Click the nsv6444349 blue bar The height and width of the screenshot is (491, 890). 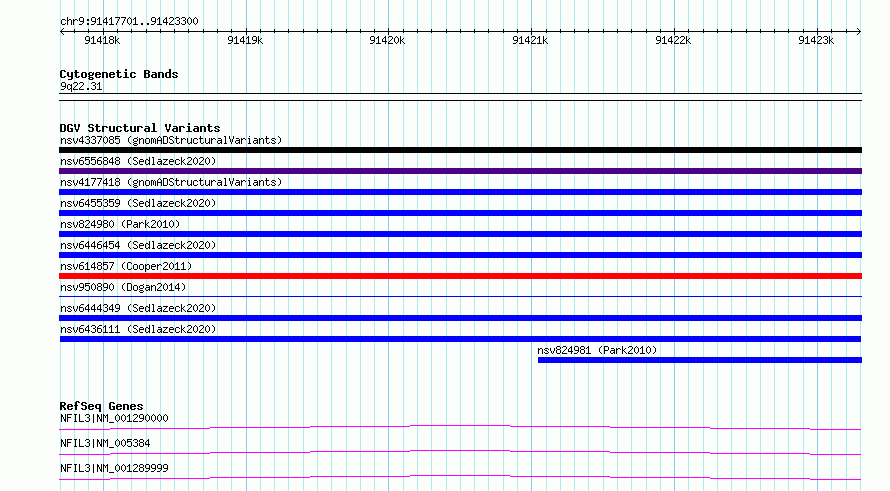(460, 318)
